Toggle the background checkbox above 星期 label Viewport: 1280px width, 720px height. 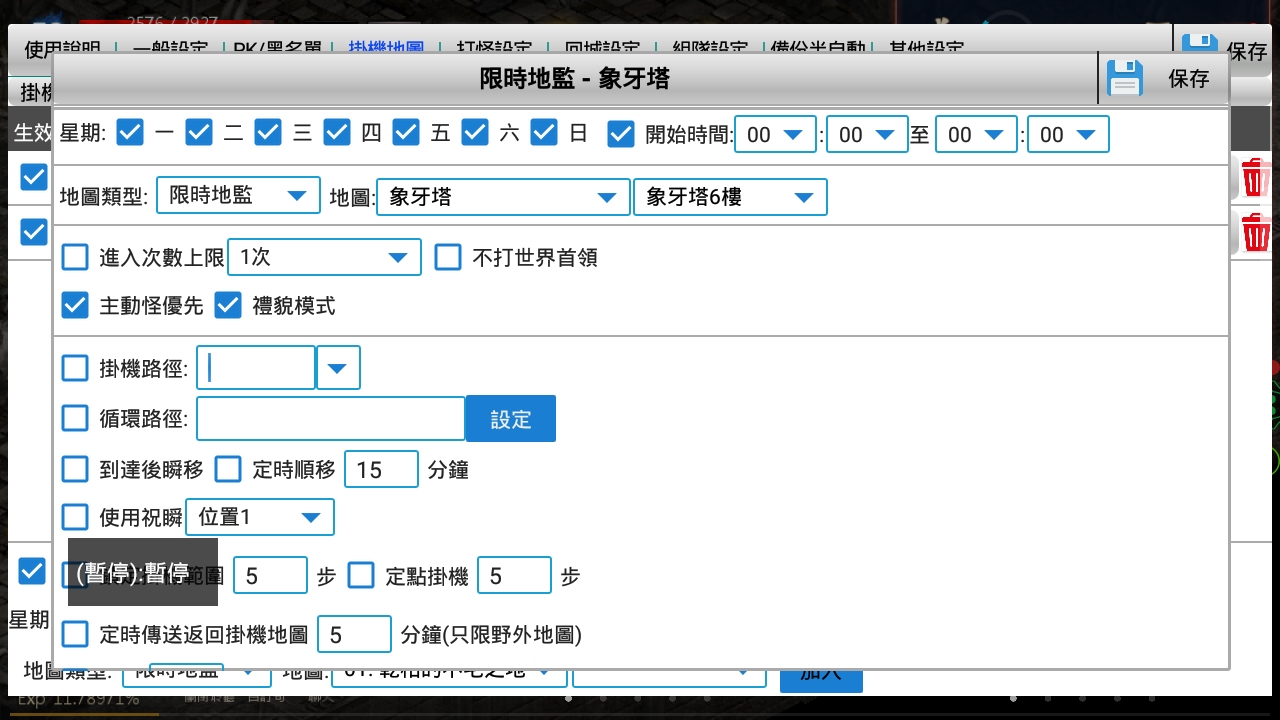33,571
